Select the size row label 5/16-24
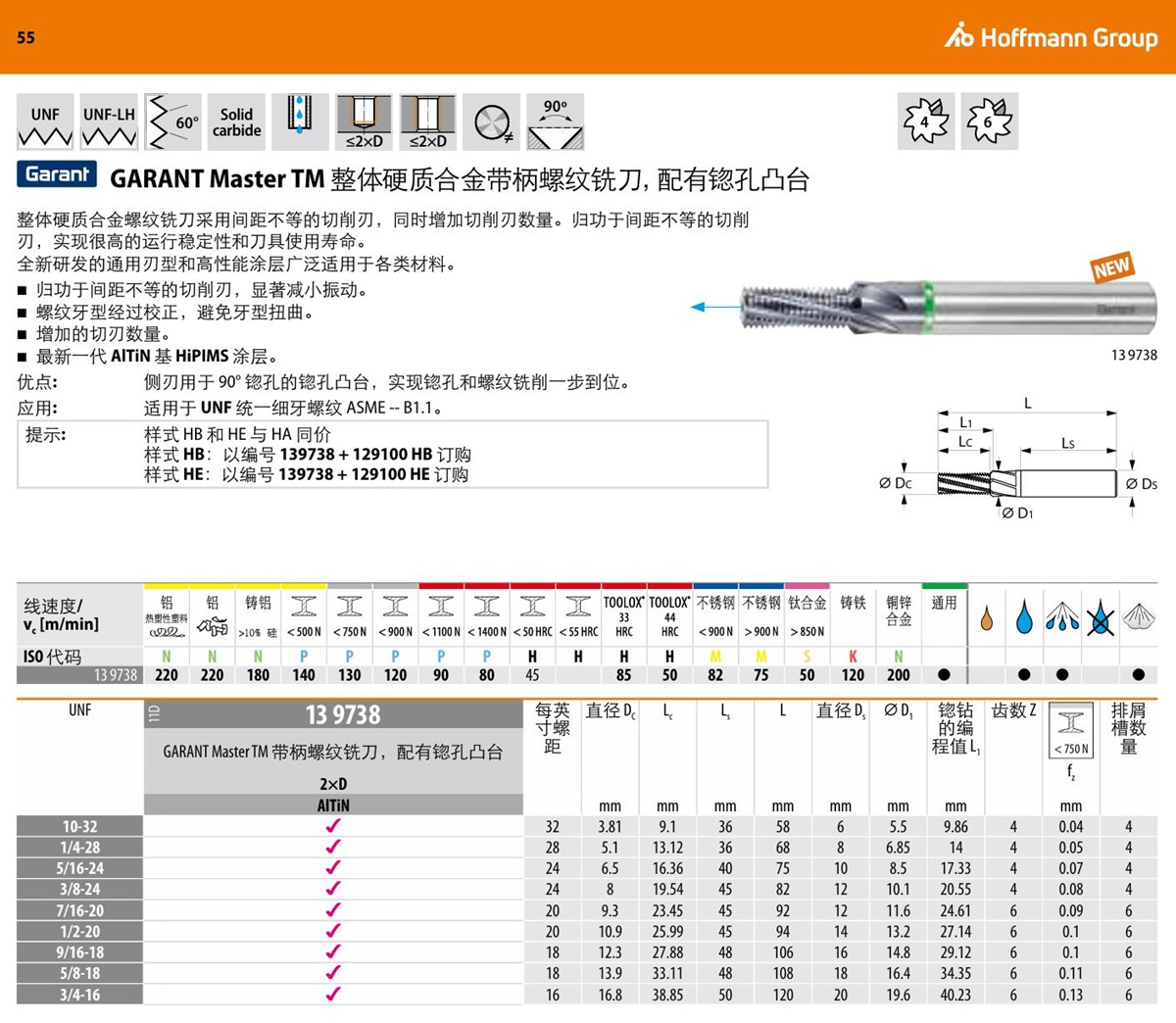This screenshot has height=1023, width=1176. tap(80, 868)
